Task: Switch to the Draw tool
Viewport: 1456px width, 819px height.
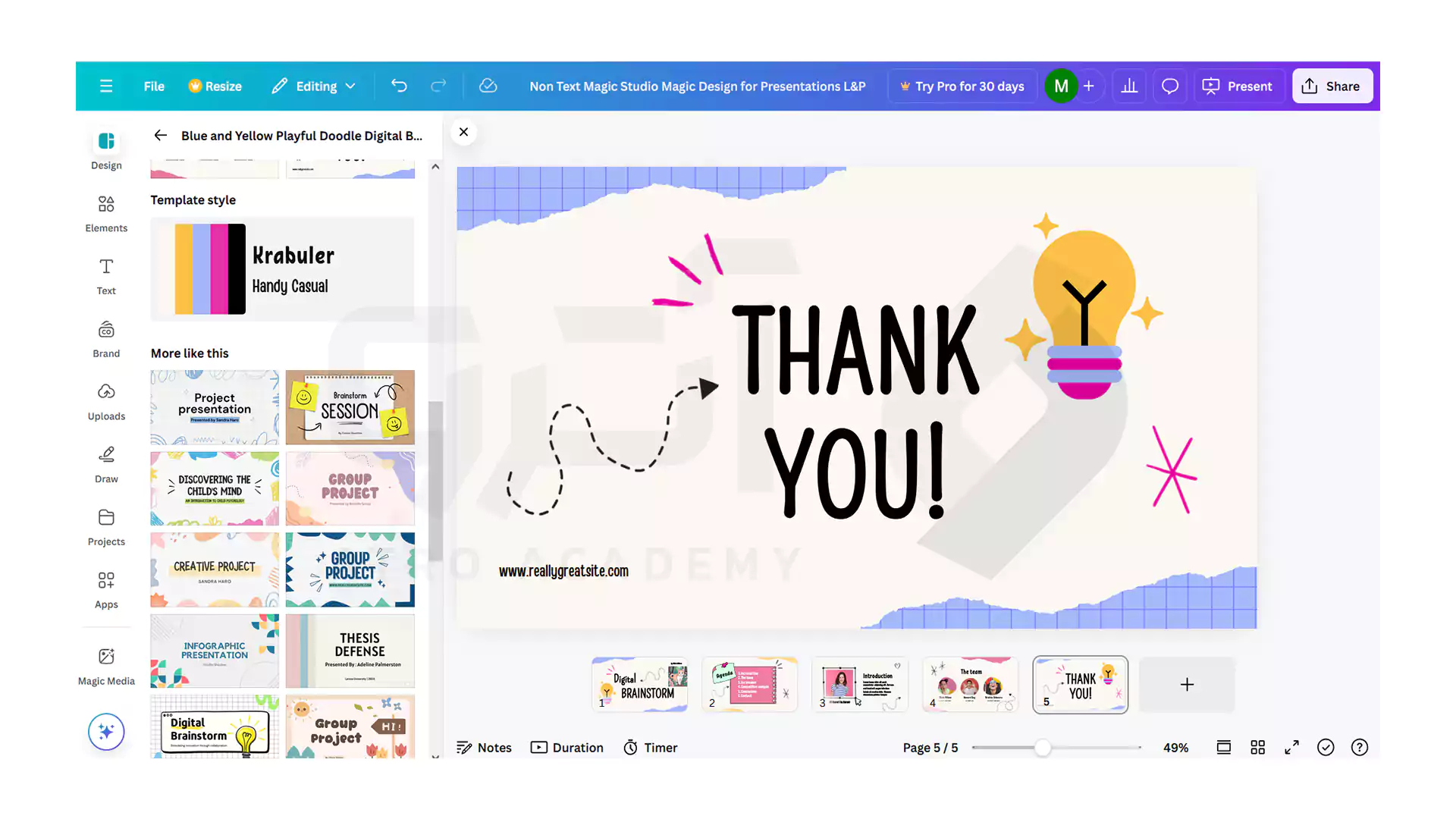Action: point(105,463)
